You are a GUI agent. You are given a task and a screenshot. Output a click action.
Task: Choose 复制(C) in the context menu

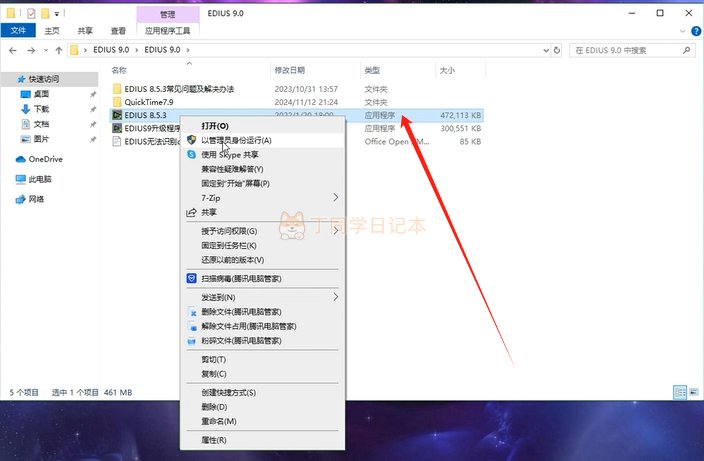point(263,373)
